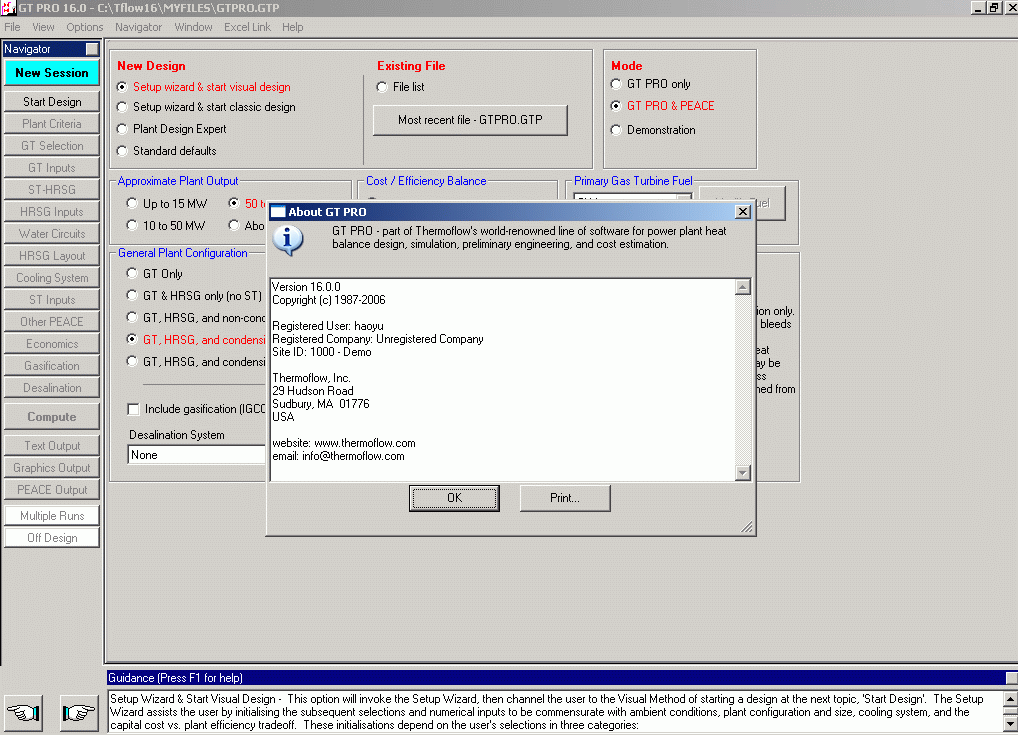
Task: Select Setup wizard & start classic design
Action: (x=121, y=107)
